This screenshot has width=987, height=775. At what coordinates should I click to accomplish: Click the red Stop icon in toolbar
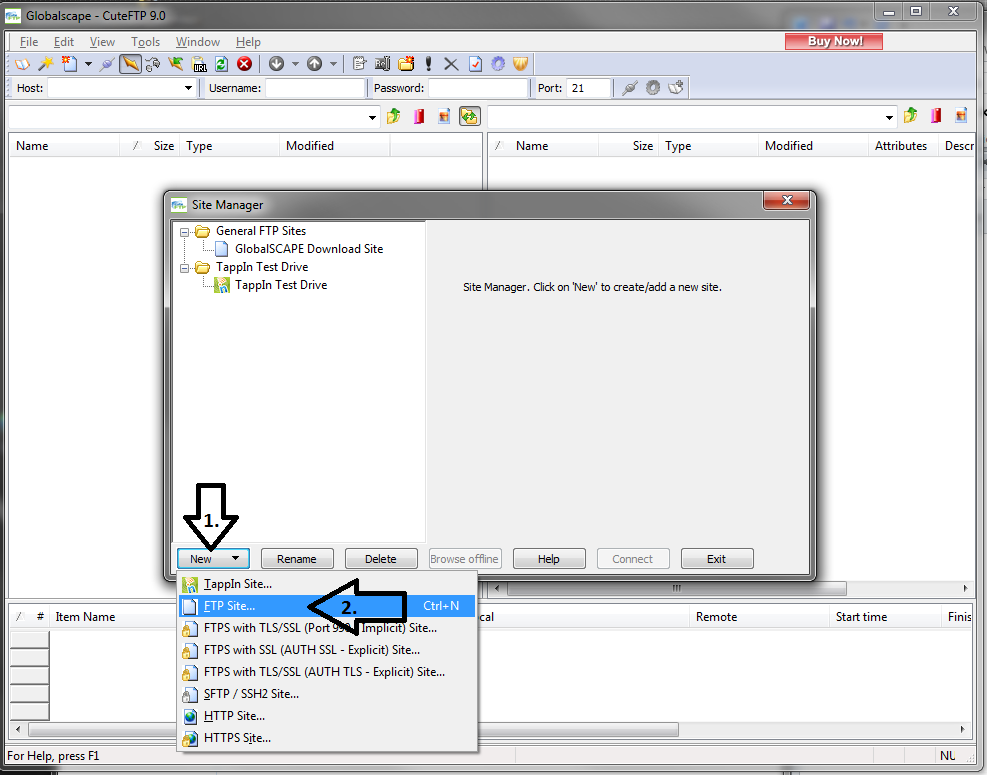click(244, 64)
